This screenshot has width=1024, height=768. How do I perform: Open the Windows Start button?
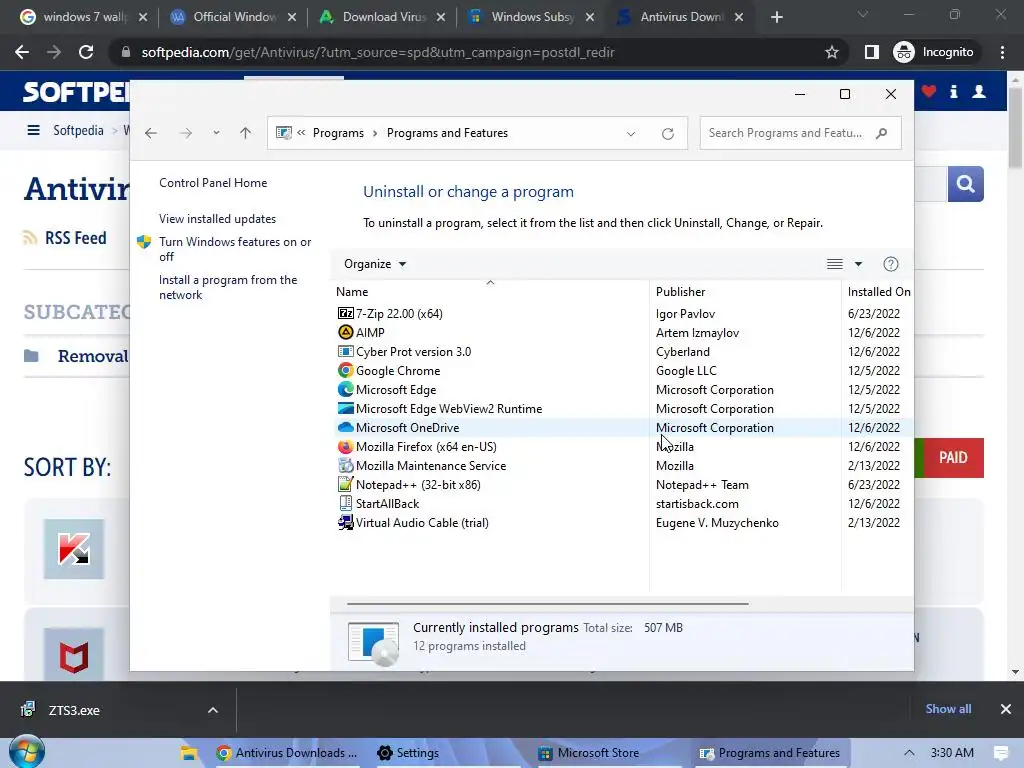(27, 752)
